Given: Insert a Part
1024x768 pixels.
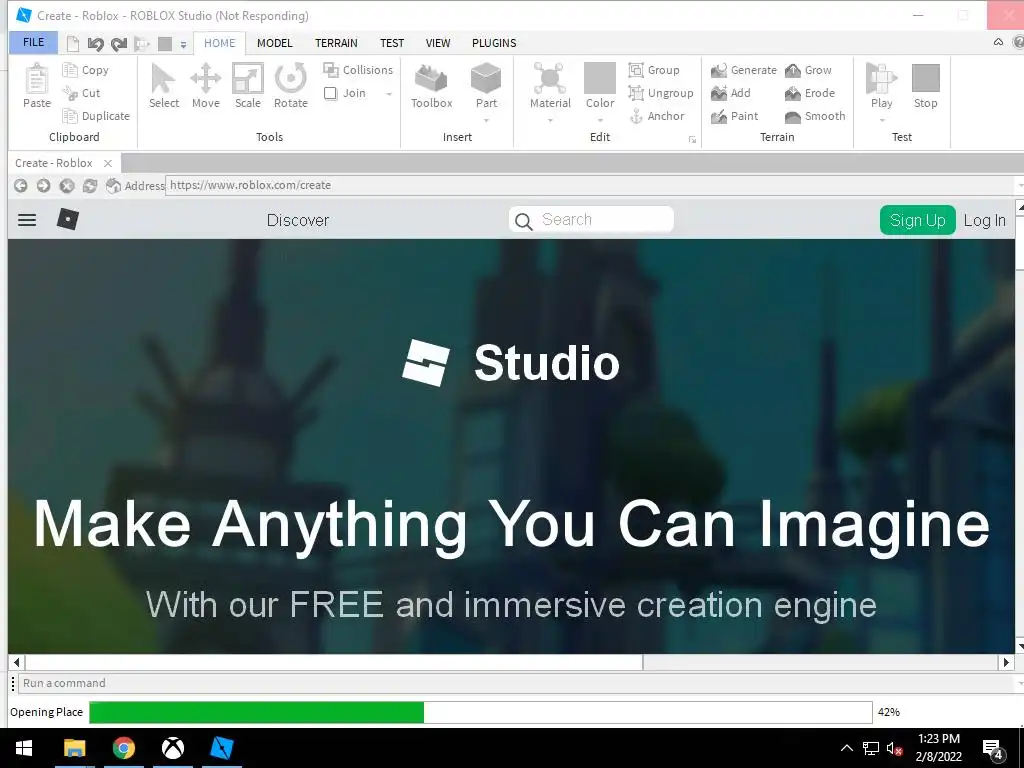Looking at the screenshot, I should click(x=486, y=80).
